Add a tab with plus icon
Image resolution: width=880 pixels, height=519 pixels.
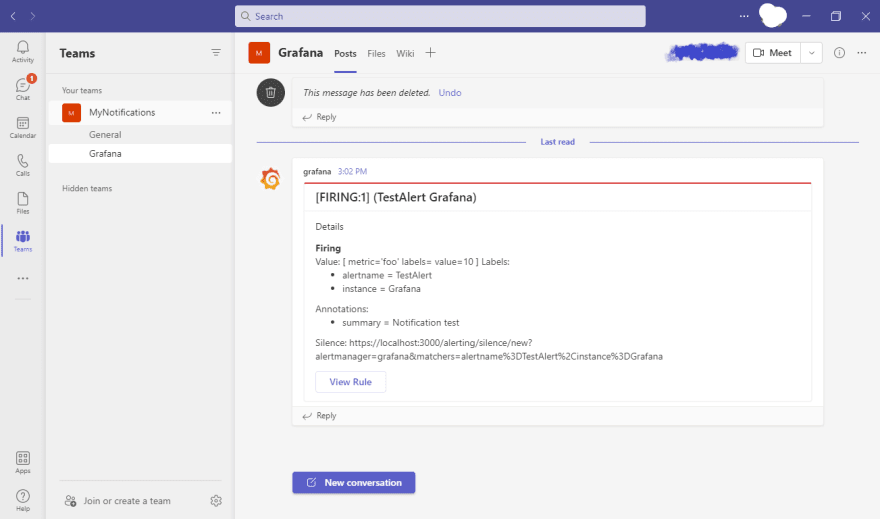[430, 53]
